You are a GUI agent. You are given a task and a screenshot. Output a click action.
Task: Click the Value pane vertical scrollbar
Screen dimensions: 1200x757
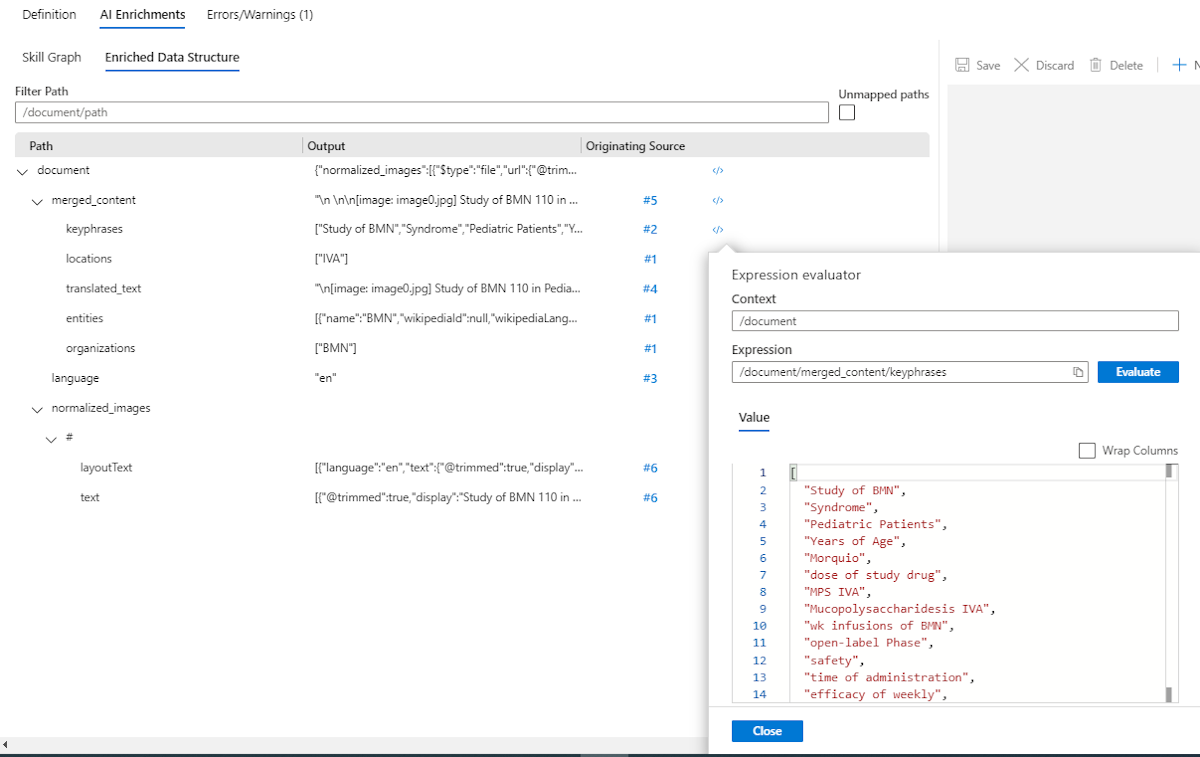click(x=1168, y=580)
